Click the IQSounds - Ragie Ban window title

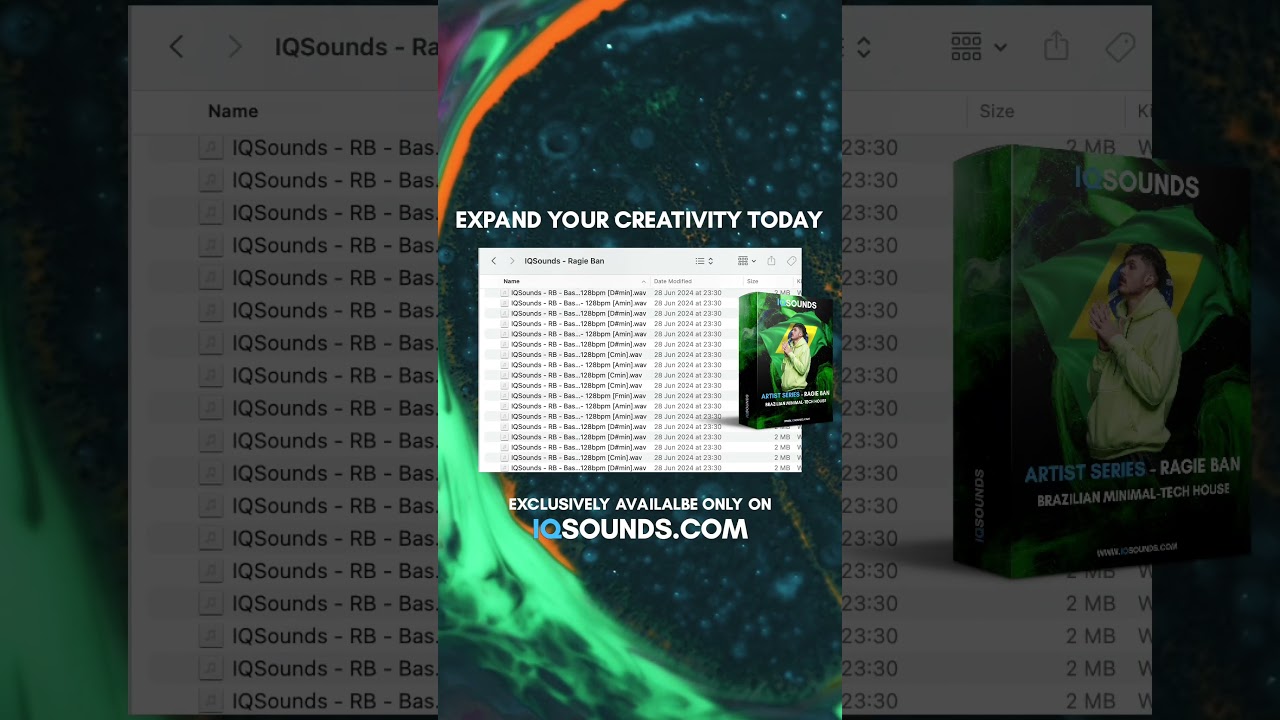[x=564, y=261]
